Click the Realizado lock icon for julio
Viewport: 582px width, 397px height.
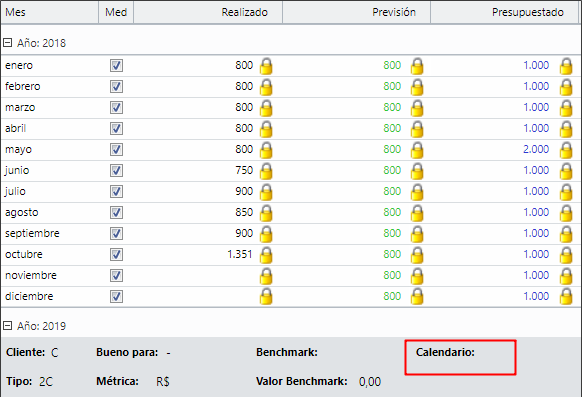(266, 192)
